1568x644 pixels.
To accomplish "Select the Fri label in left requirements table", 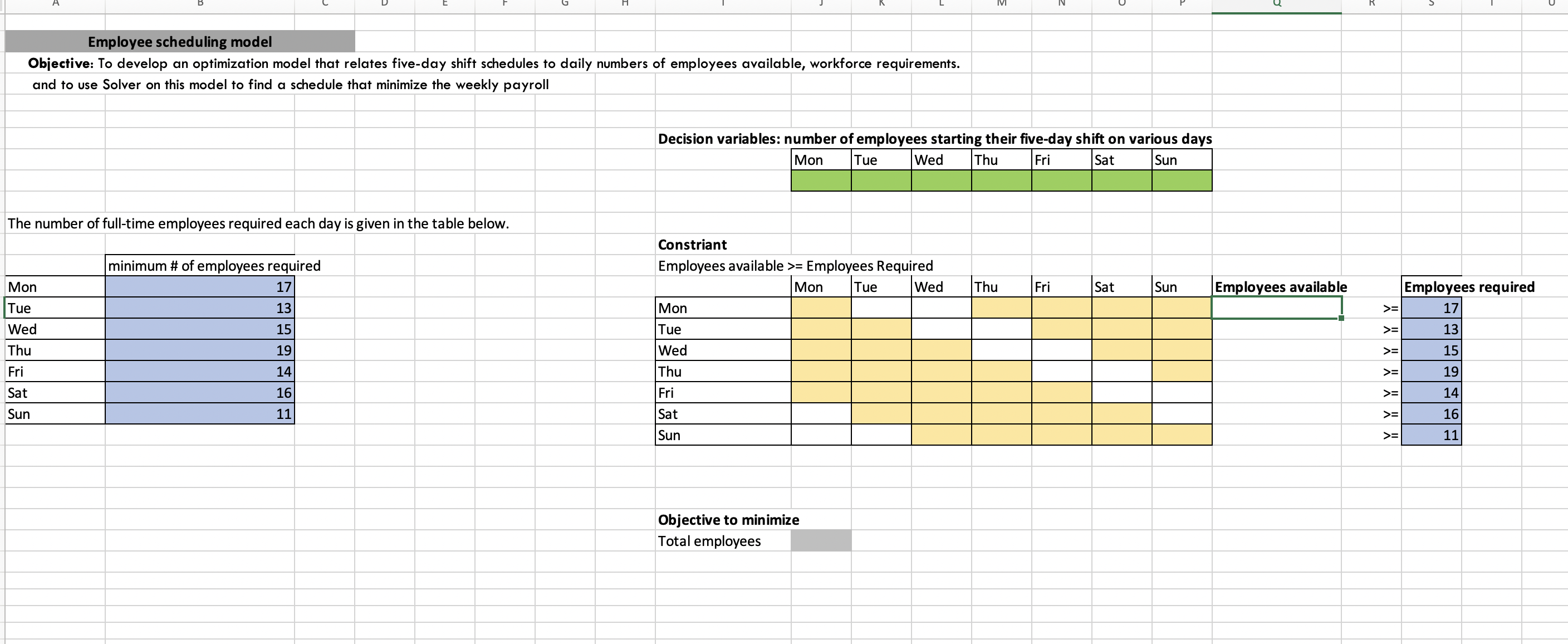I will (55, 371).
